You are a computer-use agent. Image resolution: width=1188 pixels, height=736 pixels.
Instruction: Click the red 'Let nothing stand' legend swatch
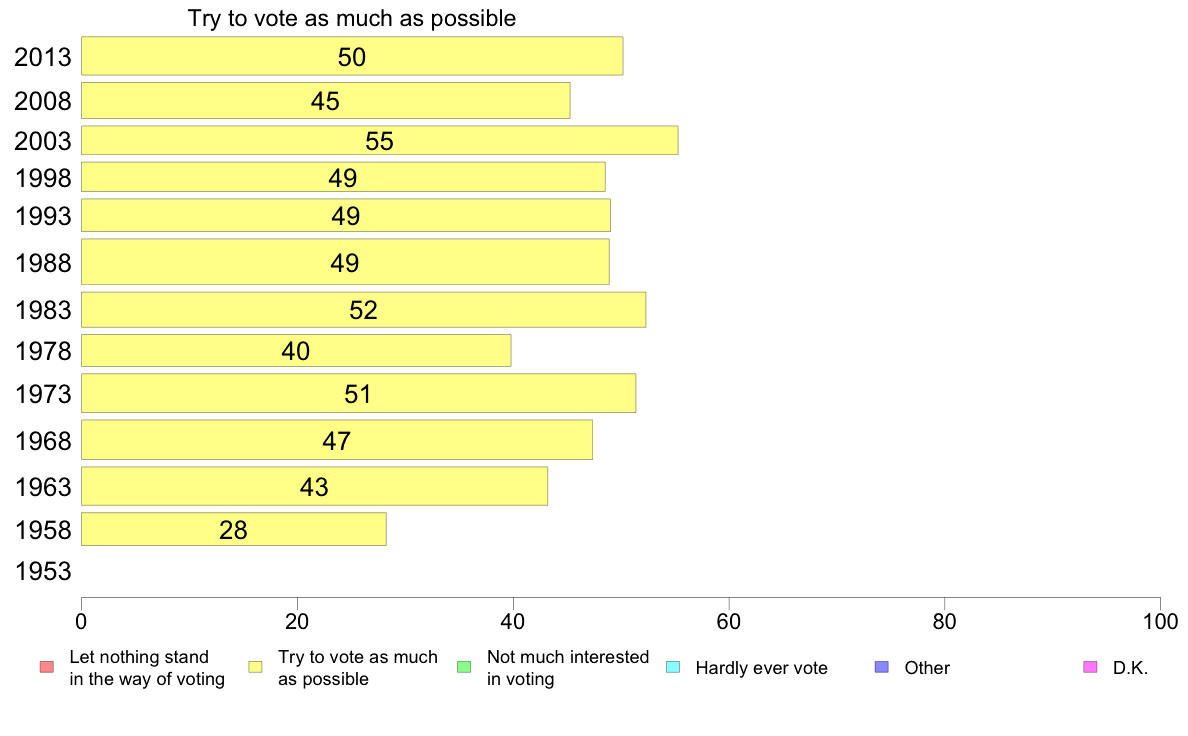47,667
